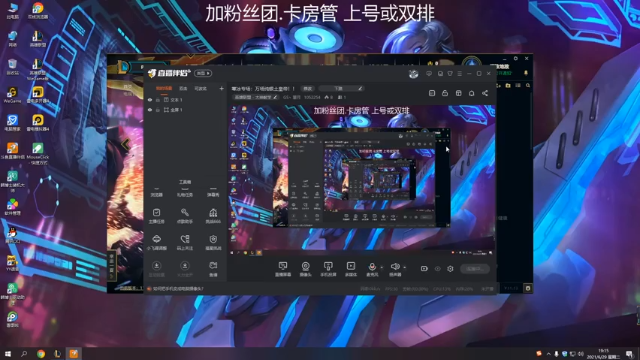Toggle visibility of the 全屏 1 source

coord(150,110)
